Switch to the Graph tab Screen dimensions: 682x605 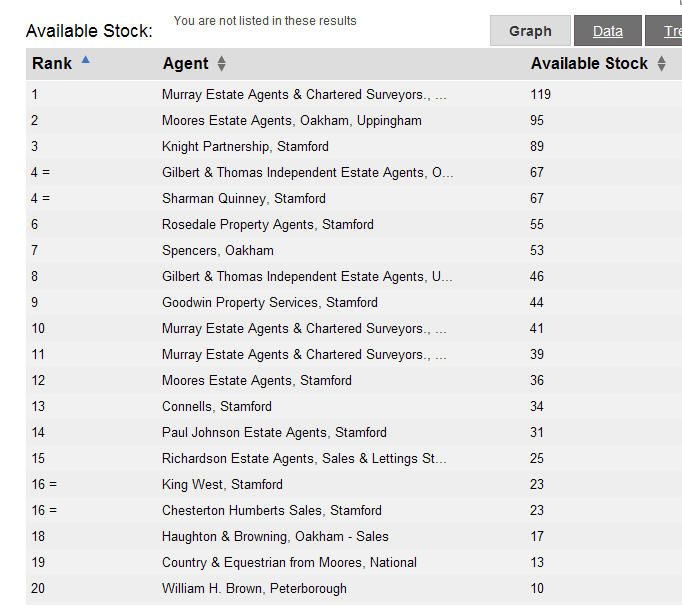coord(530,31)
